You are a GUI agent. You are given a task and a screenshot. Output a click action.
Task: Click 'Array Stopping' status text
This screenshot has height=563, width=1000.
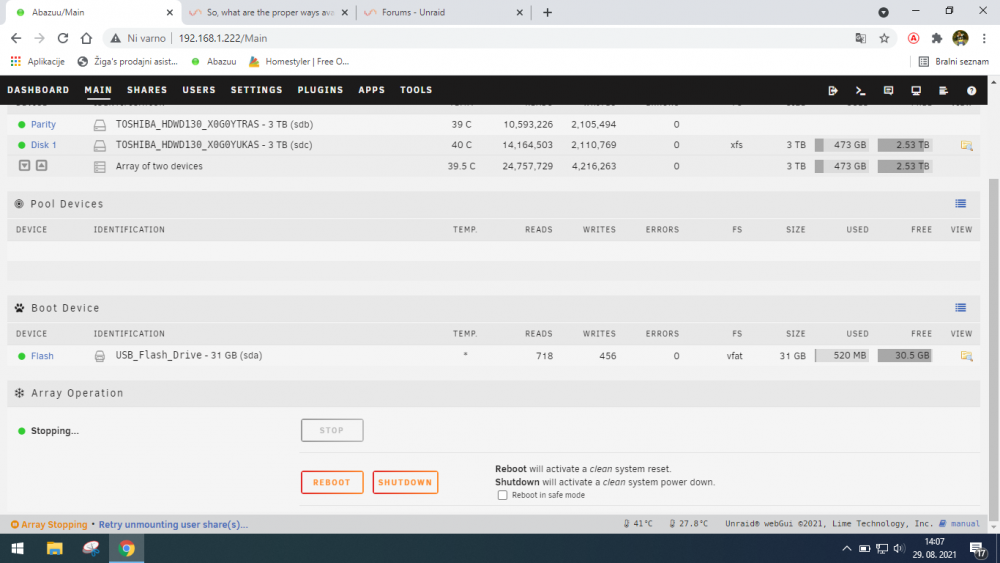54,524
